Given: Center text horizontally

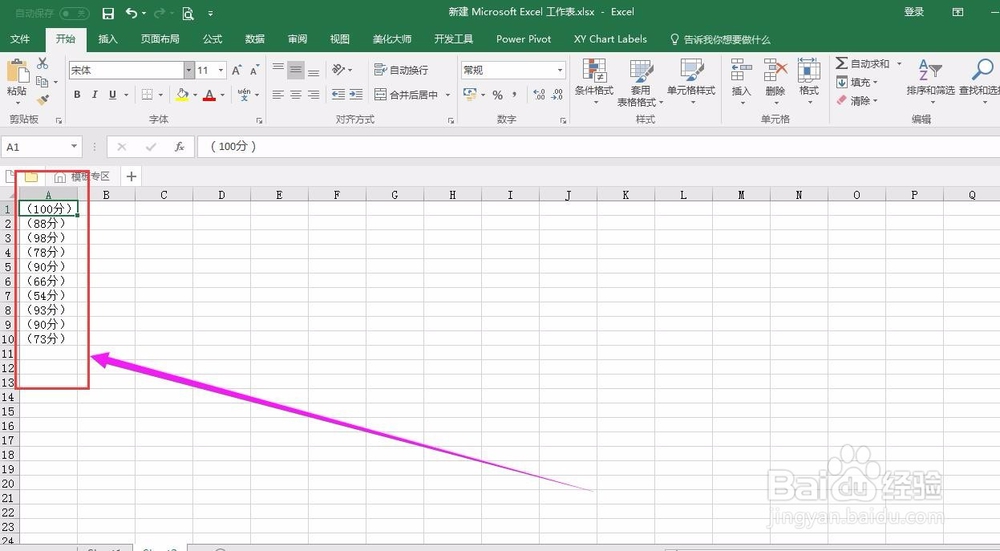Looking at the screenshot, I should [x=295, y=94].
